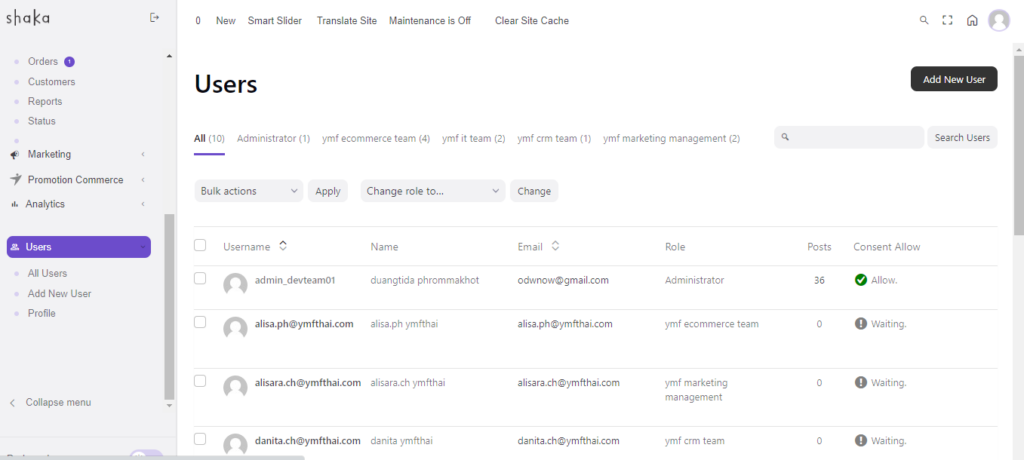The image size is (1024, 460).
Task: Open the Change role to… dropdown
Action: pyautogui.click(x=432, y=191)
